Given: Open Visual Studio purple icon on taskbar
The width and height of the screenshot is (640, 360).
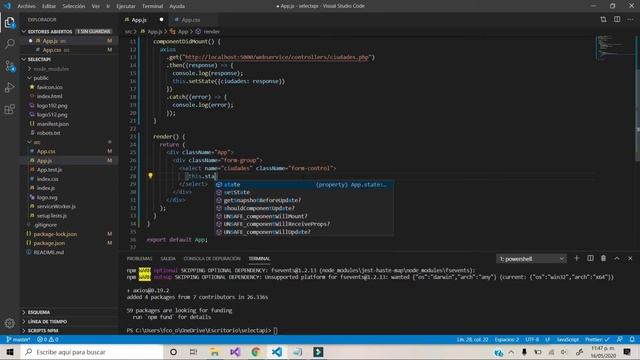Looking at the screenshot, I should tap(235, 352).
